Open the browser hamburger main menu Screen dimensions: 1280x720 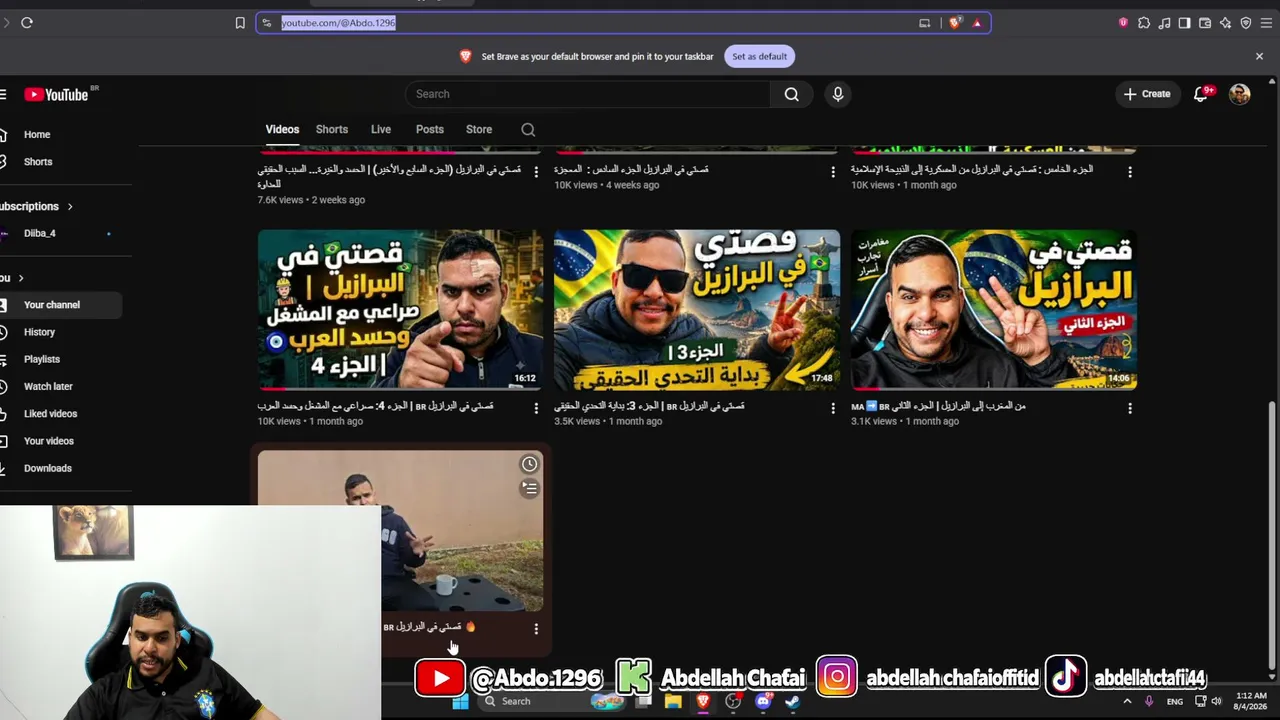tap(1267, 23)
